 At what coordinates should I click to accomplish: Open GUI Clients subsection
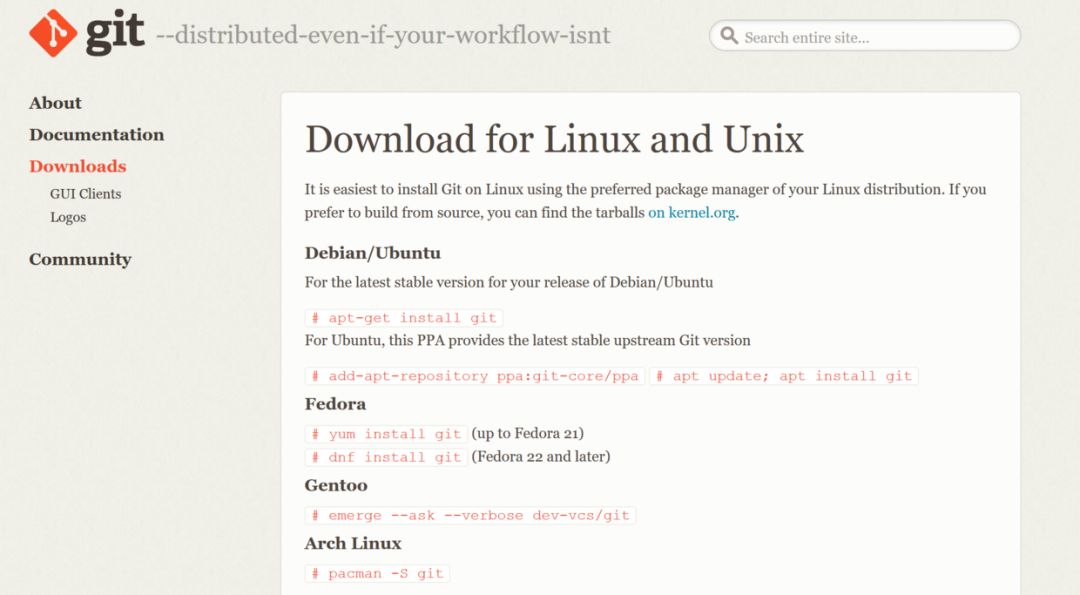(85, 194)
